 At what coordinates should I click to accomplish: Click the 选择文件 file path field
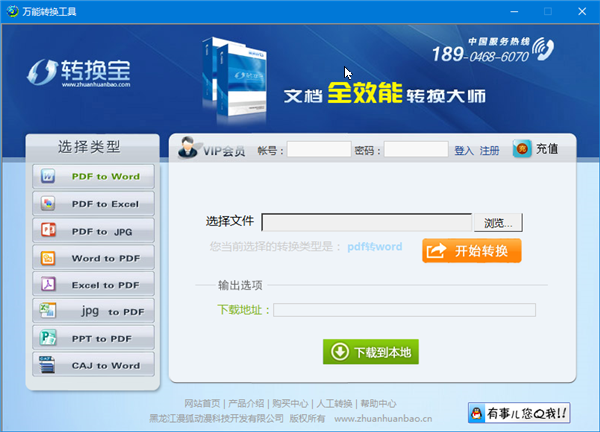(367, 222)
